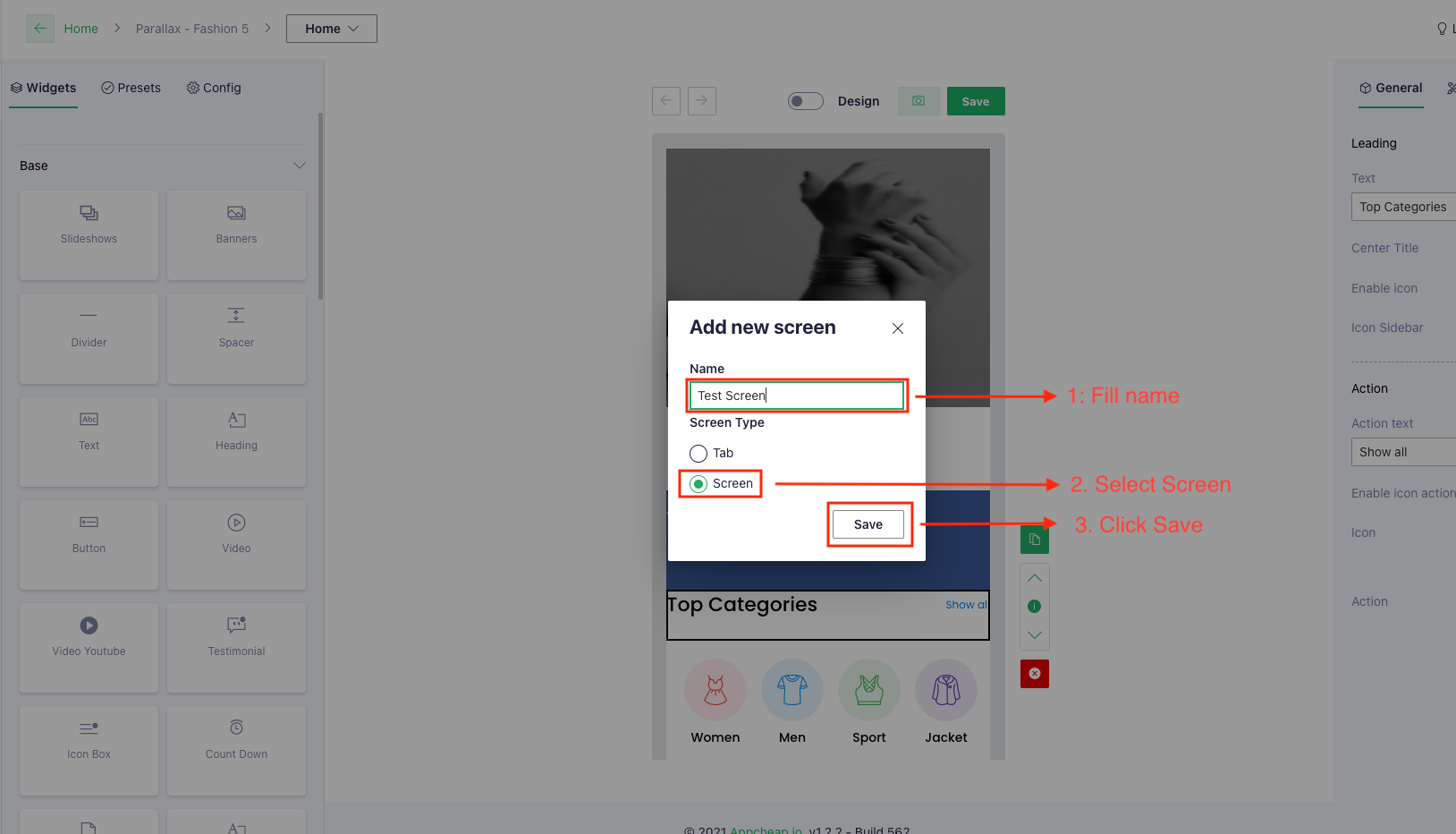The width and height of the screenshot is (1456, 834).
Task: Select the Banners widget
Action: pos(235,235)
